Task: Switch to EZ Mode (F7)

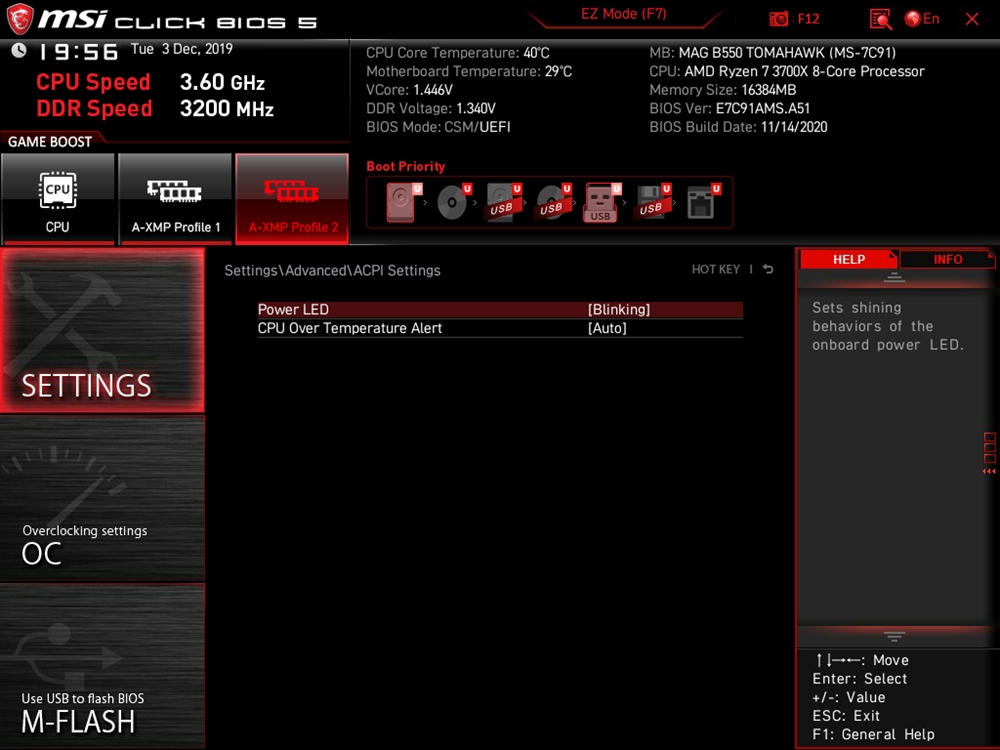Action: click(624, 15)
